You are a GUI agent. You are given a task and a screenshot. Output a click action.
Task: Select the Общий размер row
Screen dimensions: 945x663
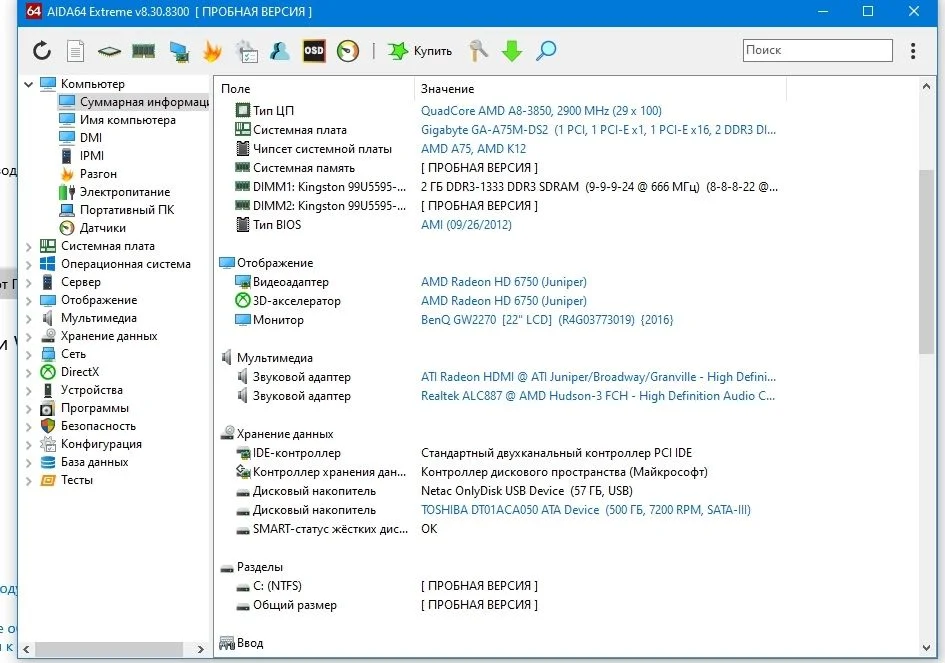tap(386, 605)
